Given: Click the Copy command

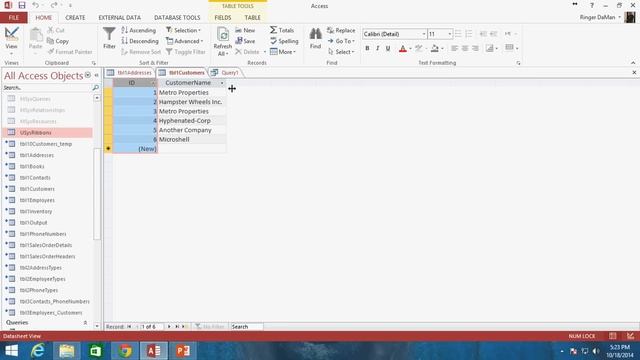Looking at the screenshot, I should pyautogui.click(x=58, y=41).
